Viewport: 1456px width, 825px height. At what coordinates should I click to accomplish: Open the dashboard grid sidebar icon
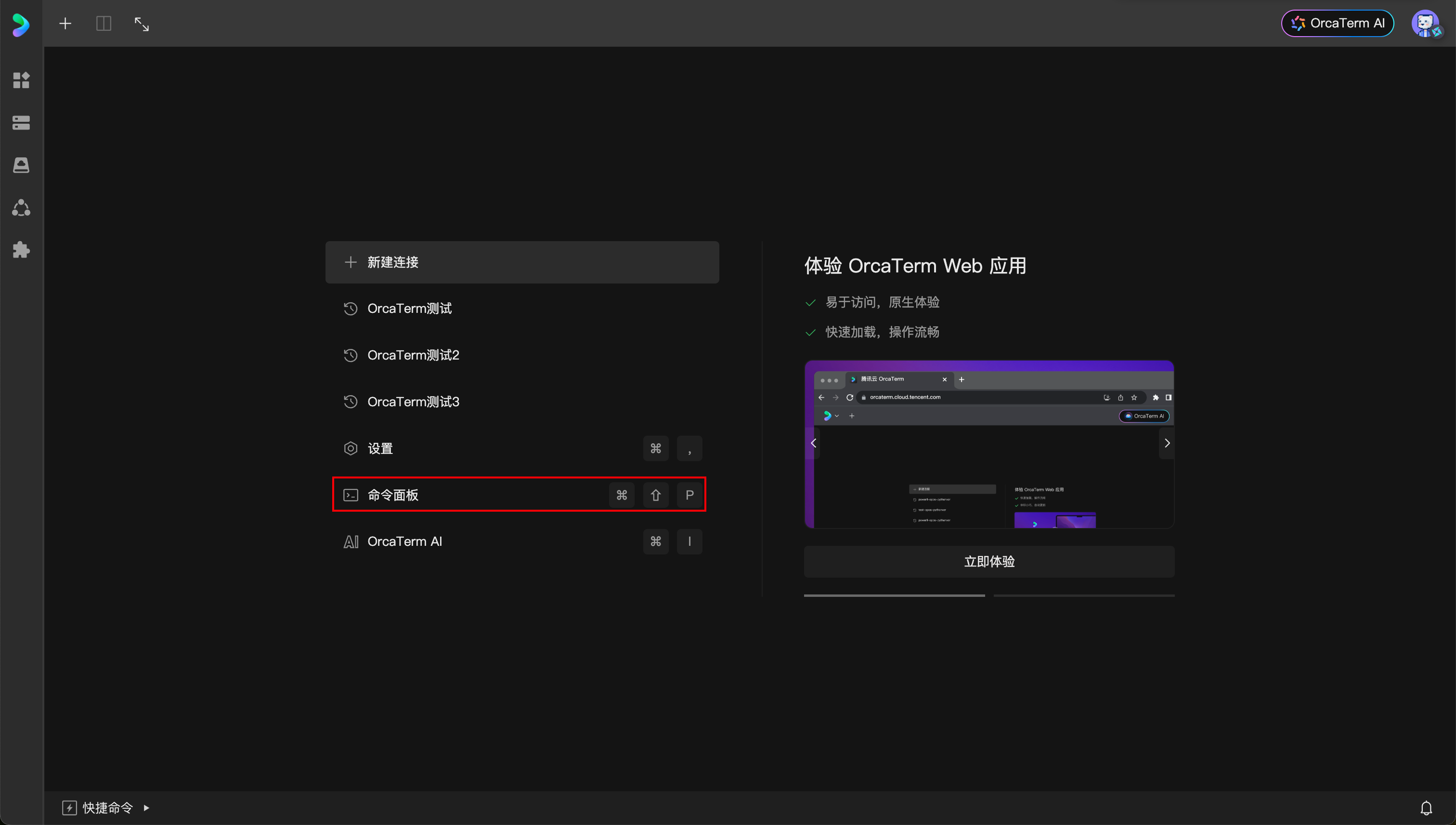pyautogui.click(x=21, y=80)
